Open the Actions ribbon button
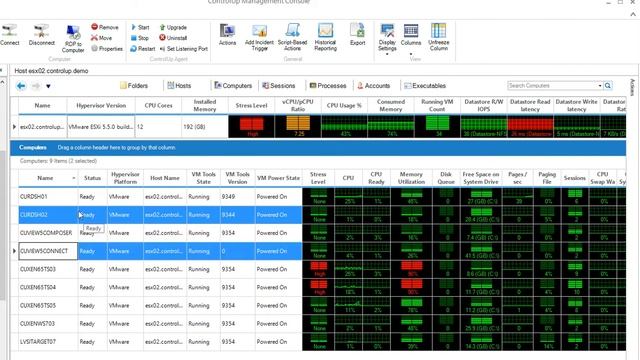This screenshot has width=640, height=360. pyautogui.click(x=227, y=34)
